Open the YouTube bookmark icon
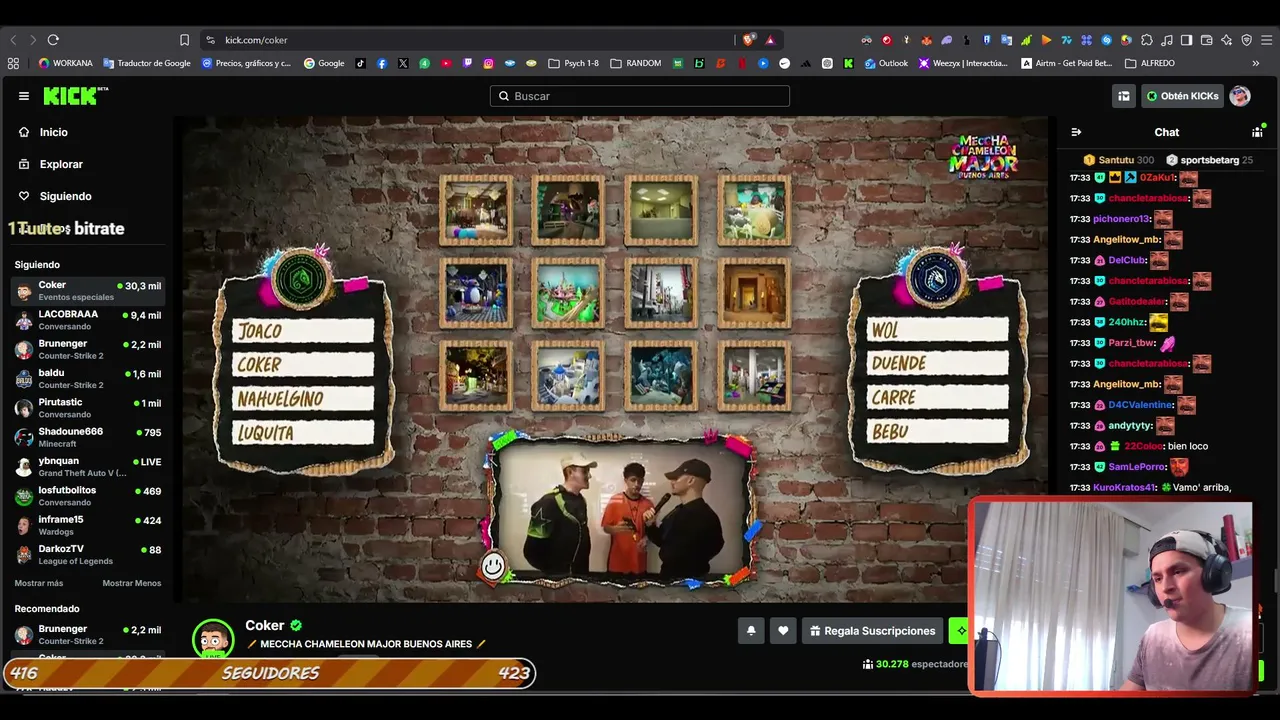This screenshot has width=1280, height=720. point(446,63)
